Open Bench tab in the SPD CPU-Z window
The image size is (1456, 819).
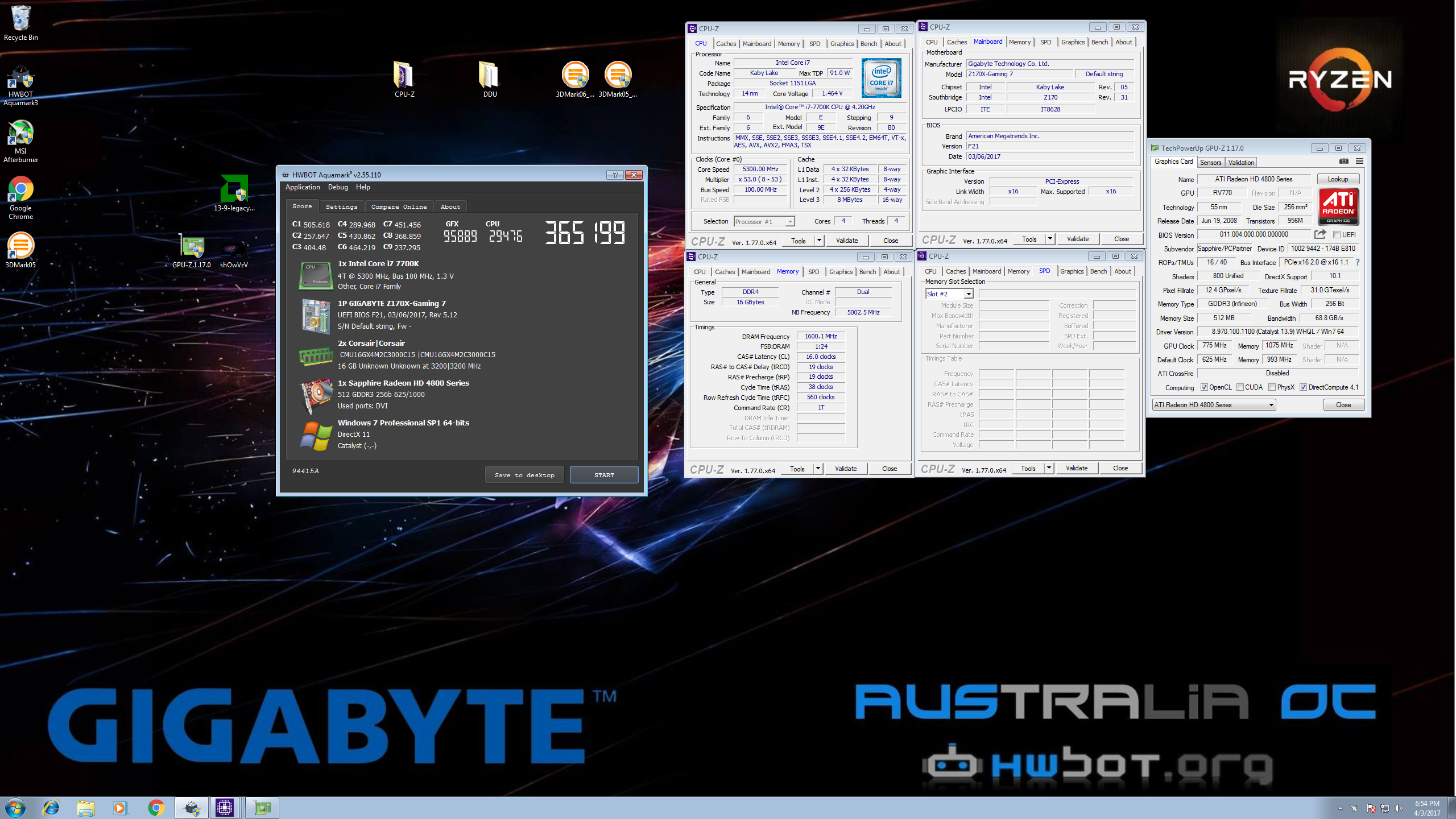(x=1098, y=271)
